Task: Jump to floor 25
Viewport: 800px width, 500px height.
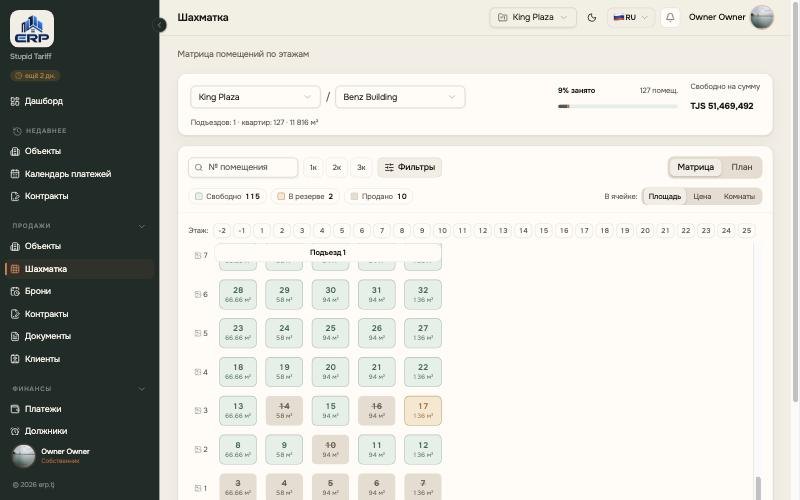Action: 746,231
